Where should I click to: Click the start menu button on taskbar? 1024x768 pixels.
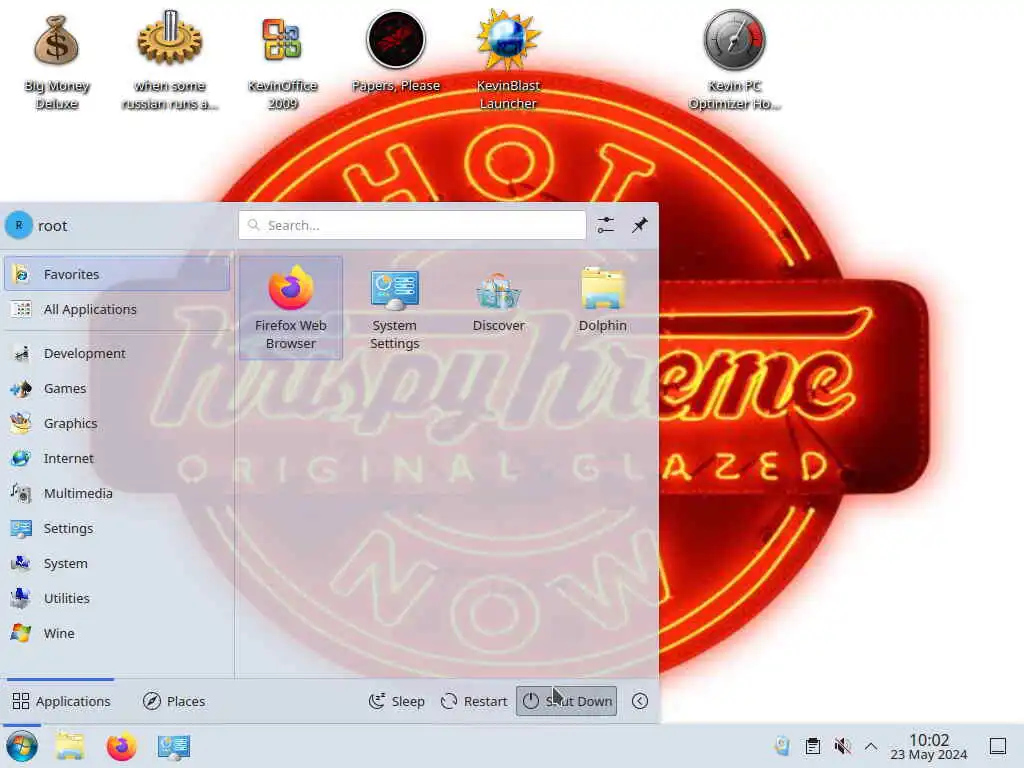click(x=22, y=746)
